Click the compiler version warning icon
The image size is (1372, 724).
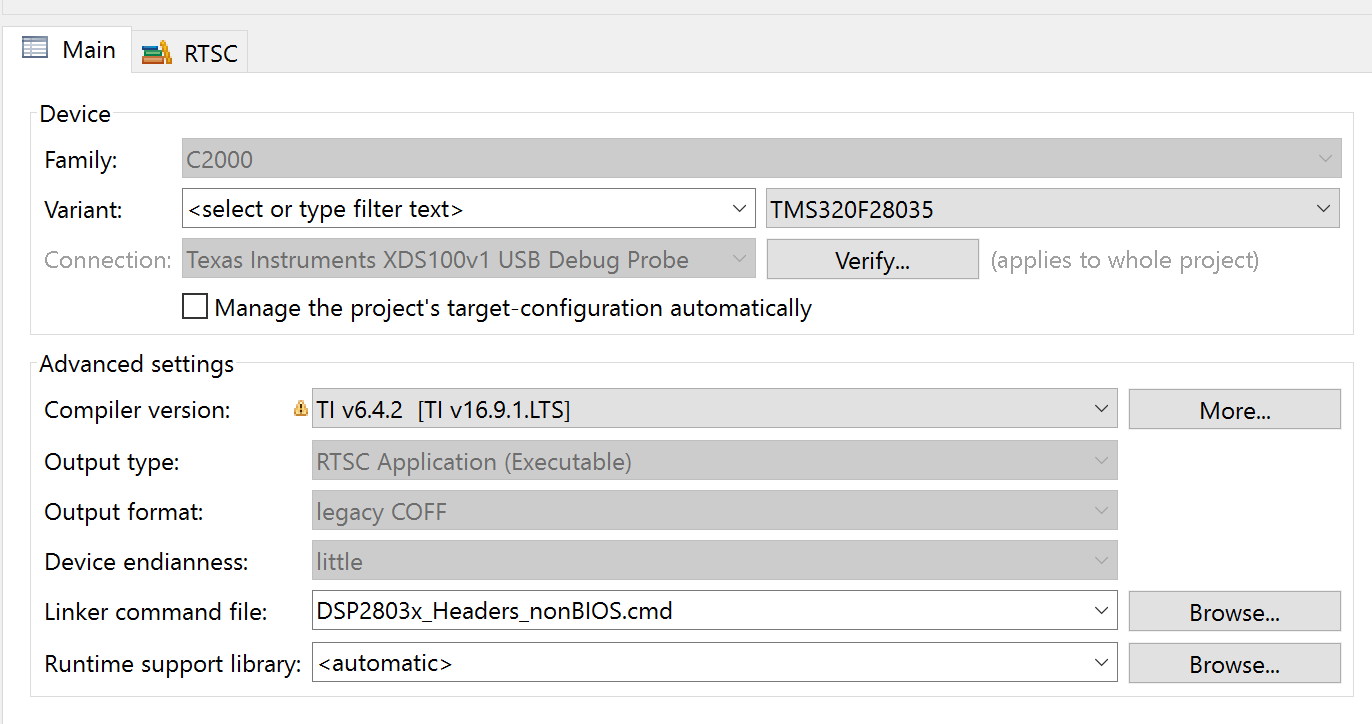300,409
